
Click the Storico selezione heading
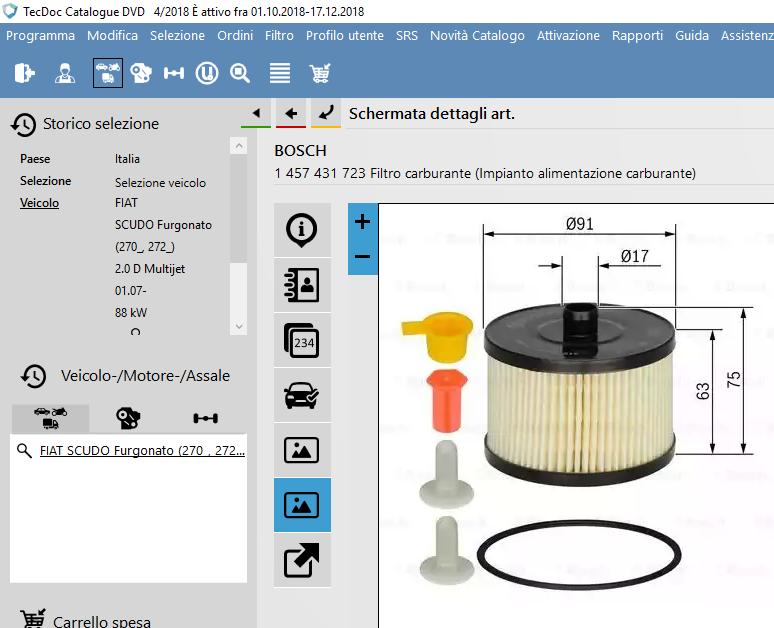pyautogui.click(x=101, y=123)
